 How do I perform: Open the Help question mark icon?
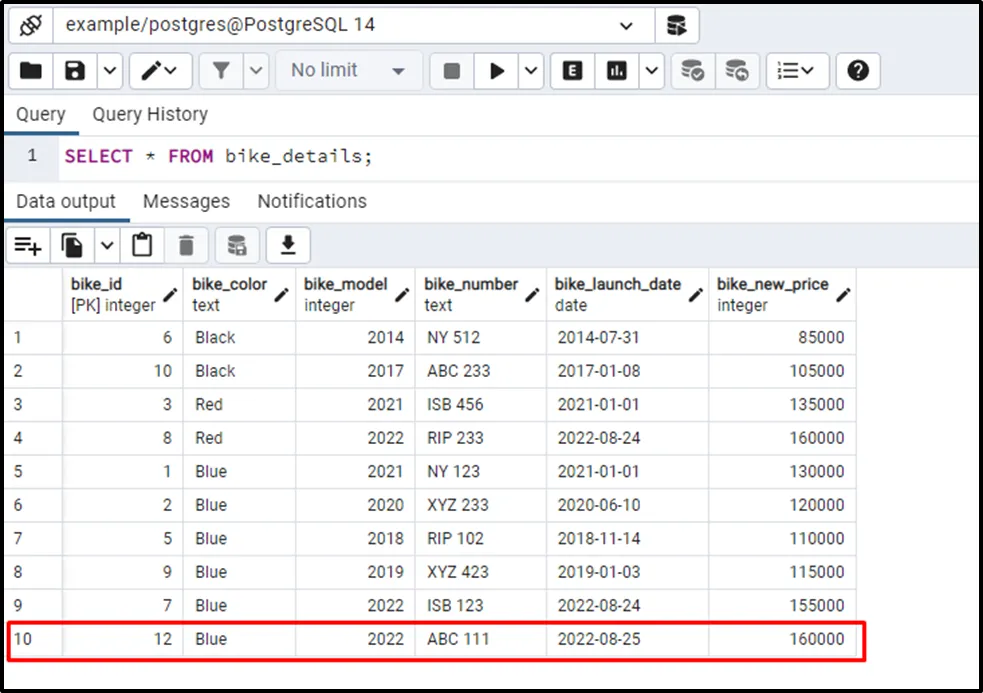pyautogui.click(x=858, y=71)
